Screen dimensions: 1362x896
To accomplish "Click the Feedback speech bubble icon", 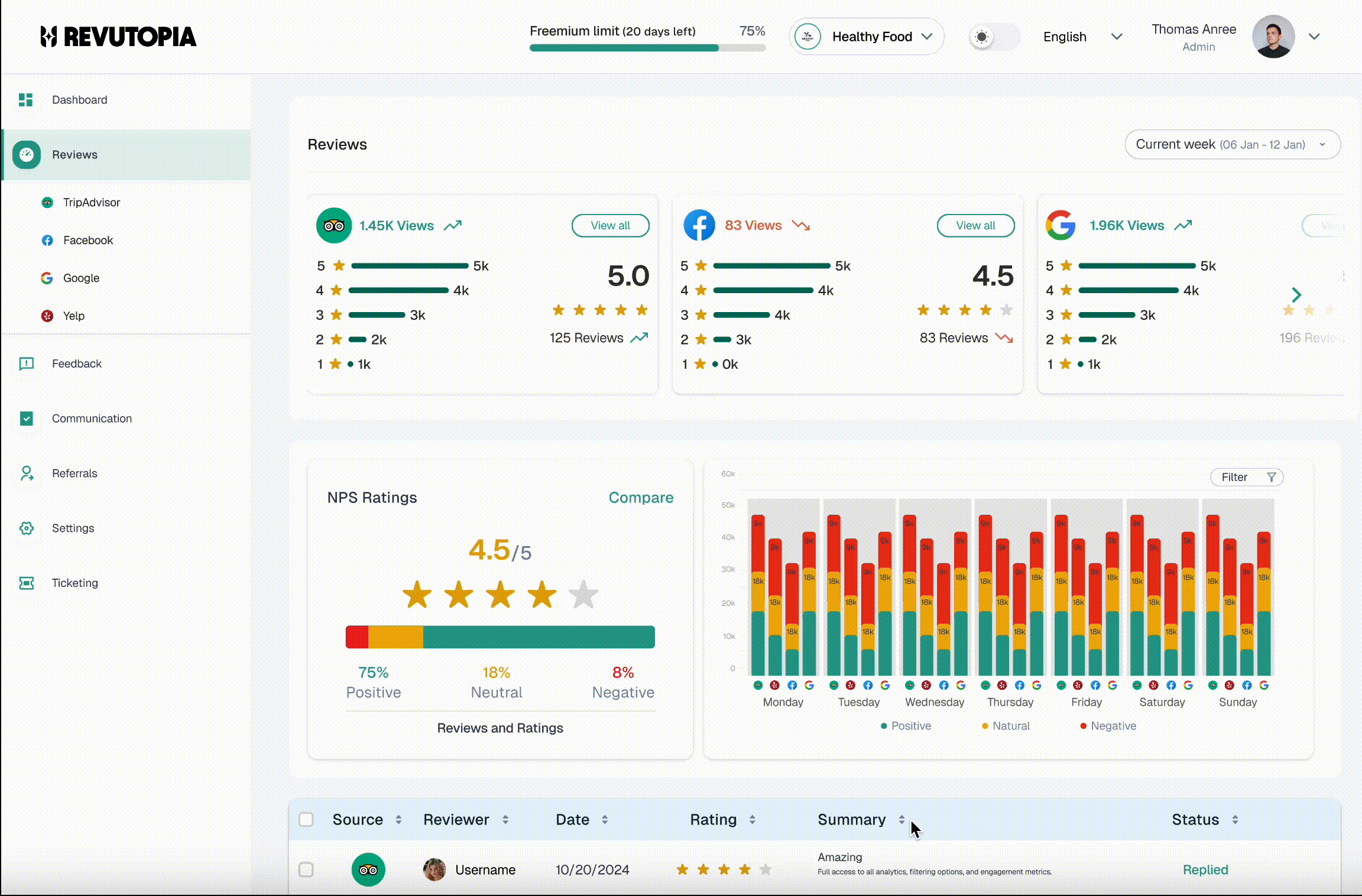I will tap(27, 363).
